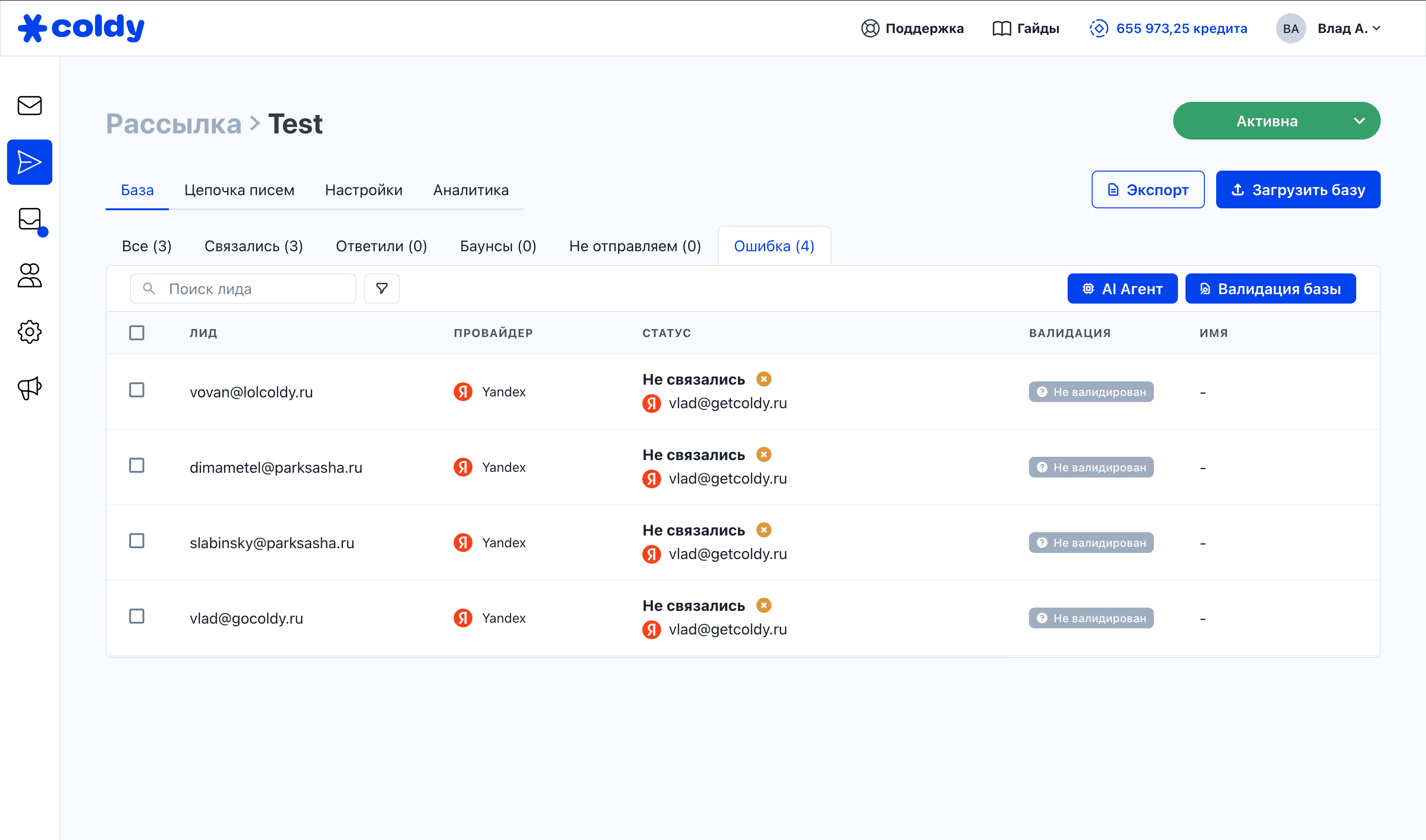Open the contacts people sidebar icon
This screenshot has height=840, width=1426.
click(x=29, y=276)
